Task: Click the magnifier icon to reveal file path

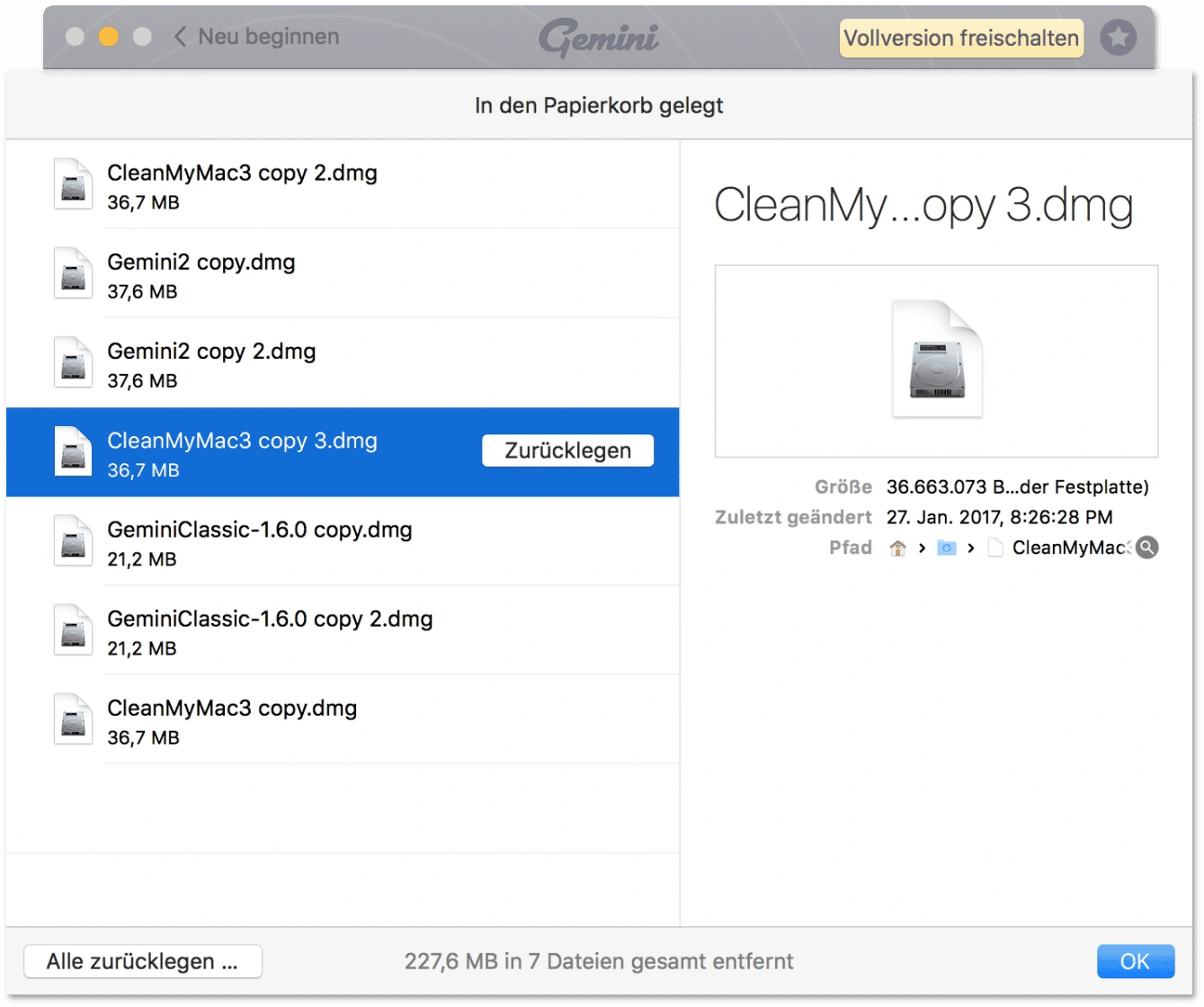Action: (x=1147, y=548)
